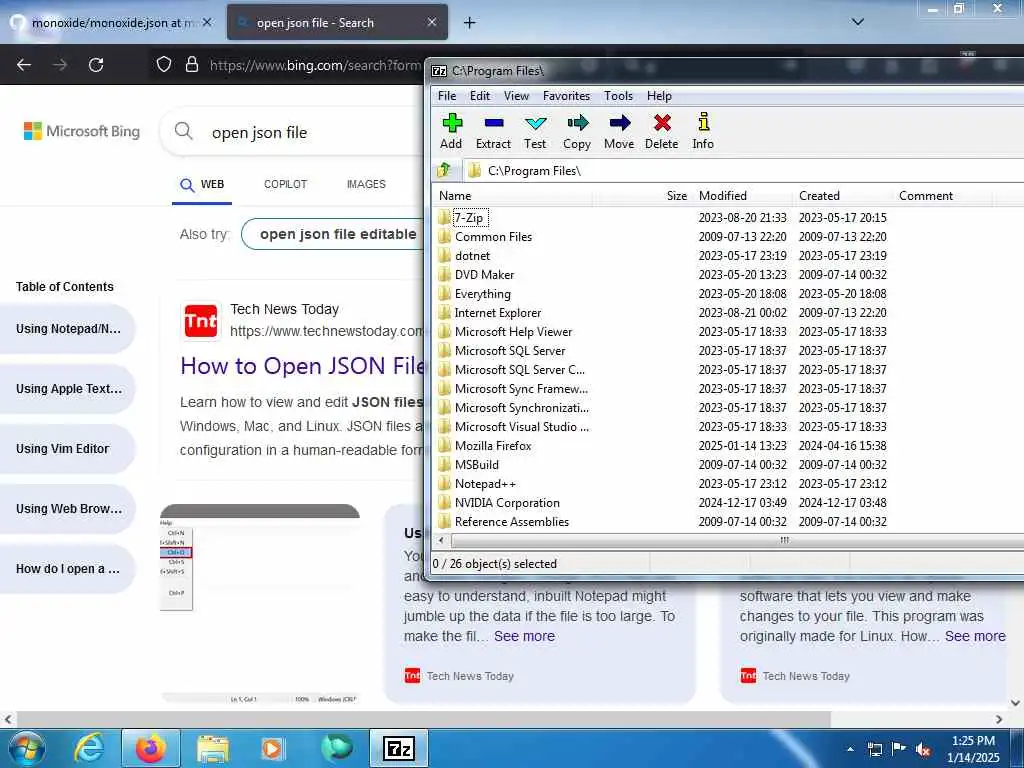Select the WEB search tab
The image size is (1024, 768).
click(x=202, y=185)
